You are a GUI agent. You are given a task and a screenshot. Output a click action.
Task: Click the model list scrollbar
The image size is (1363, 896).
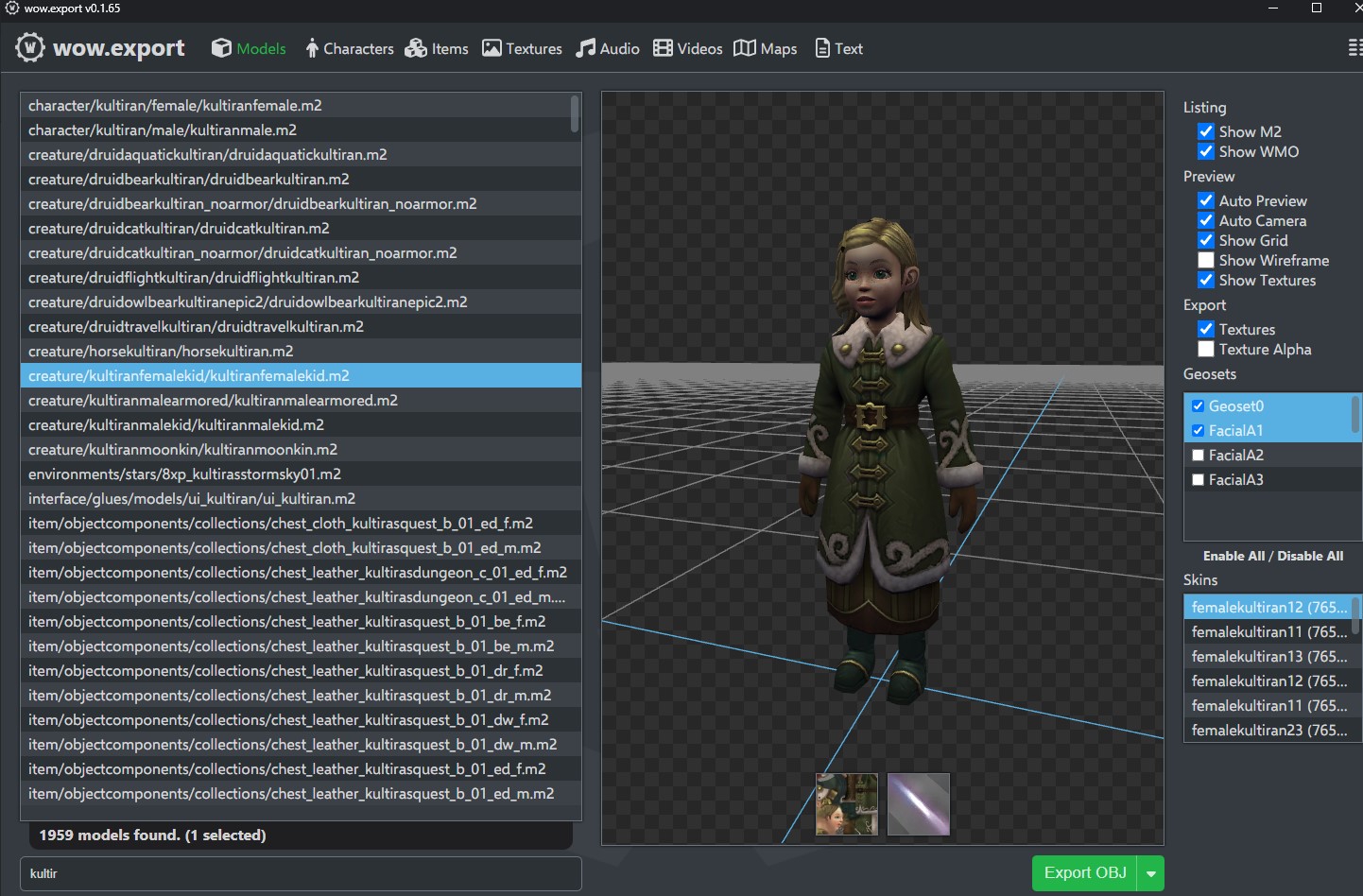click(x=574, y=113)
